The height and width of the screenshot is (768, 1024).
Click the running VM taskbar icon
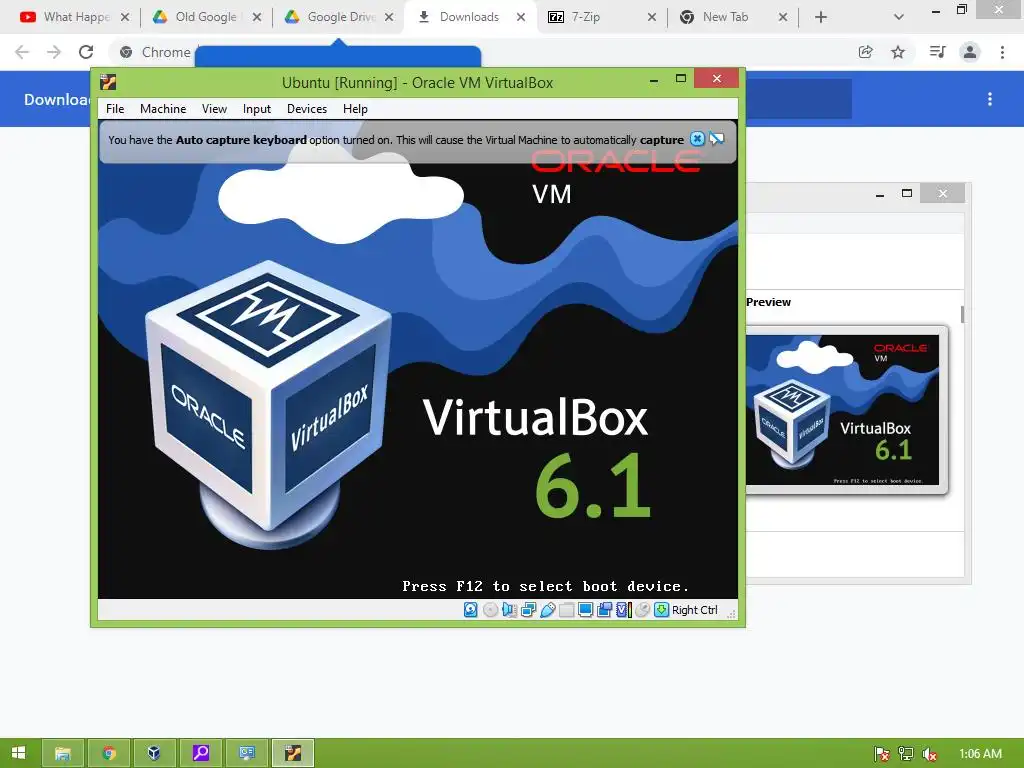(x=293, y=754)
